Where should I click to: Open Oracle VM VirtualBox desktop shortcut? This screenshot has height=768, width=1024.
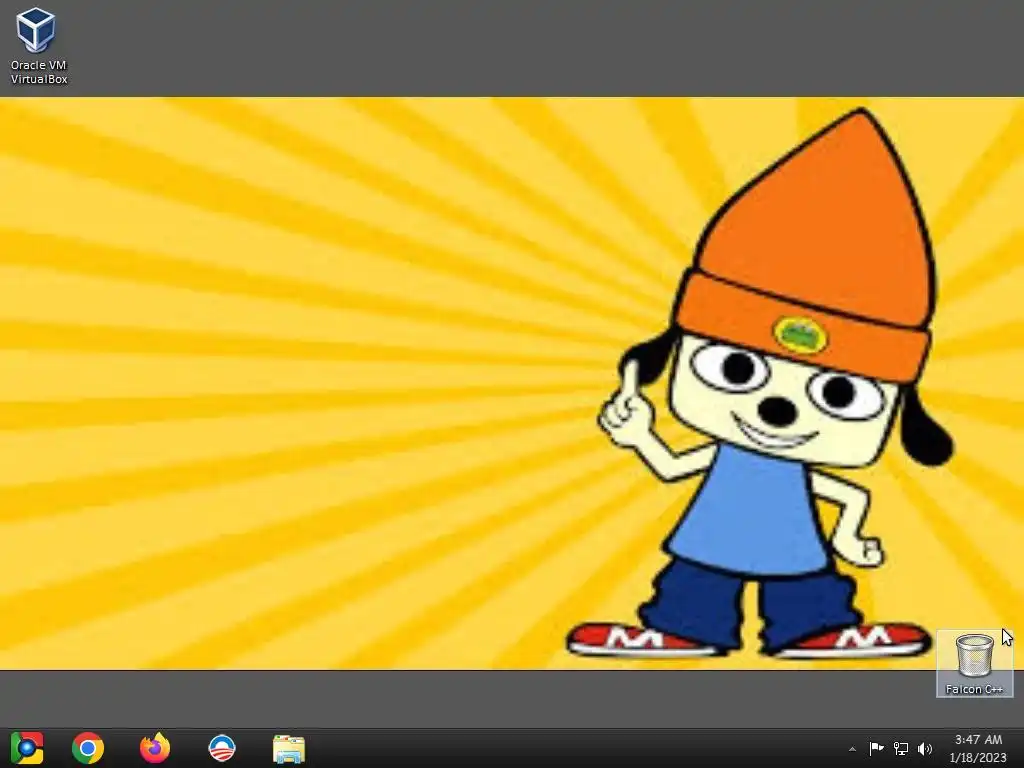[x=38, y=46]
